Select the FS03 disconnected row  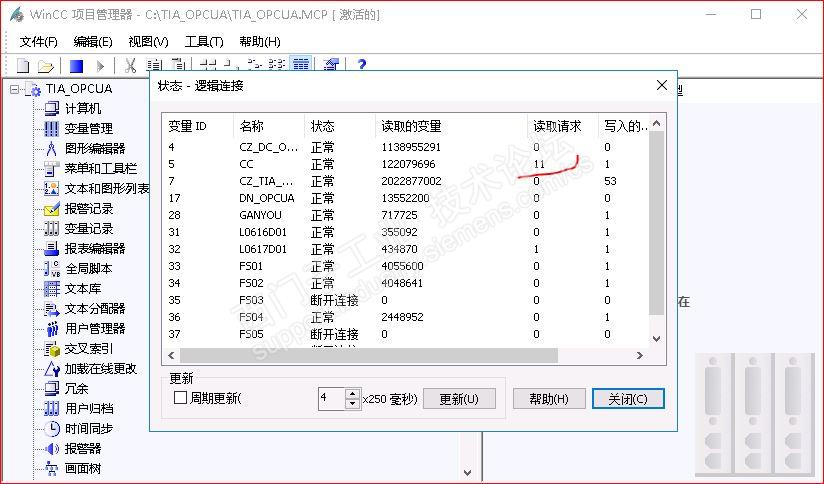406,300
